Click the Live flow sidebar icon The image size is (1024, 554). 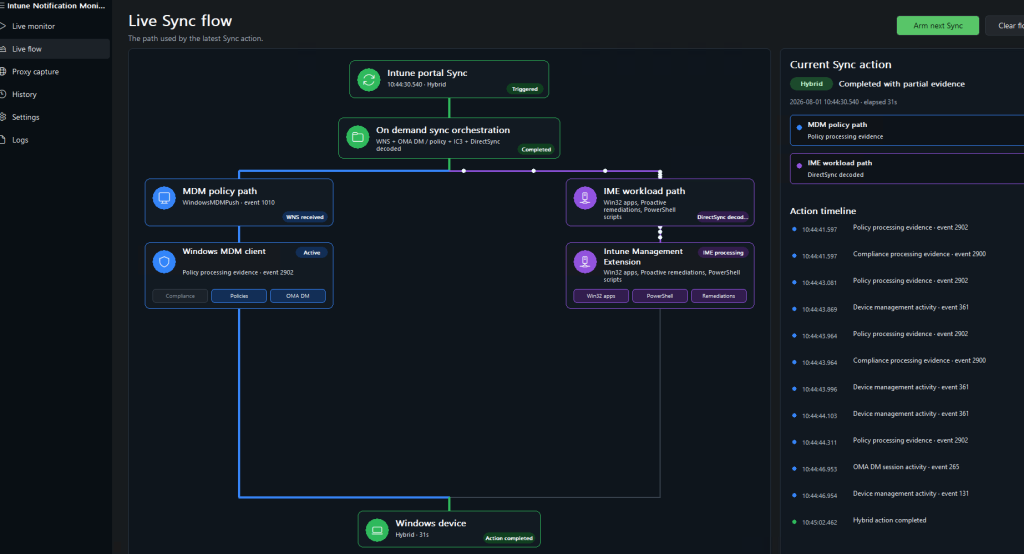[3, 49]
